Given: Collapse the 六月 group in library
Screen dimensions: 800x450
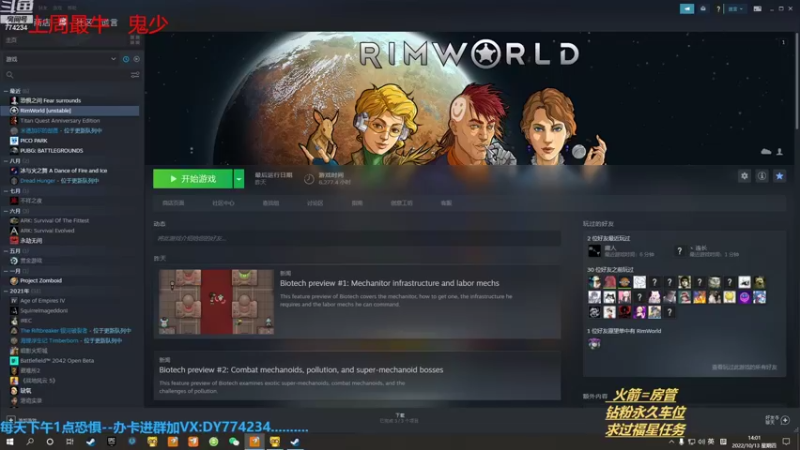Looking at the screenshot, I should (6, 211).
